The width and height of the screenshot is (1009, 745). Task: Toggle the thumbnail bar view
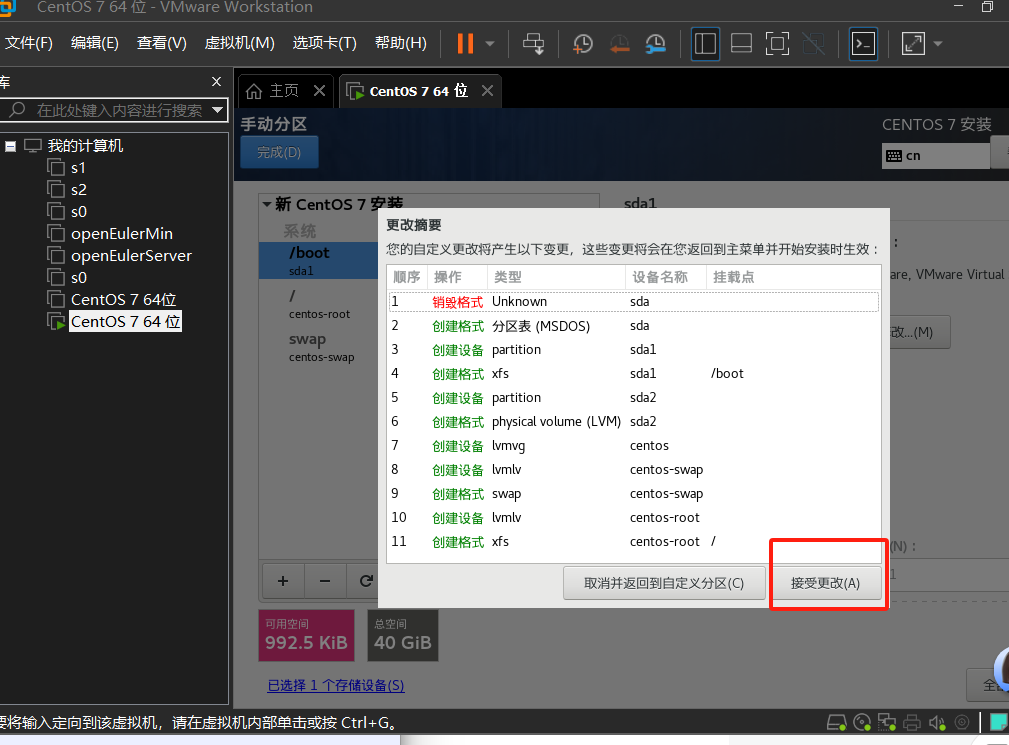(x=741, y=44)
